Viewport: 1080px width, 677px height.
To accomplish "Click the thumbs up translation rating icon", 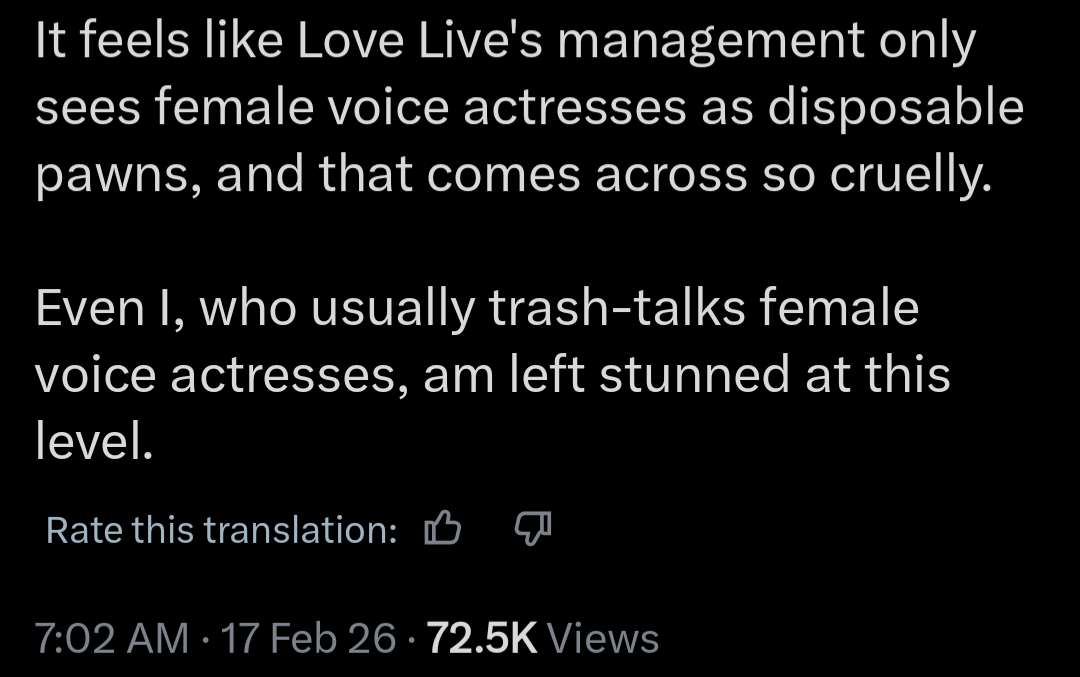I will tap(442, 529).
